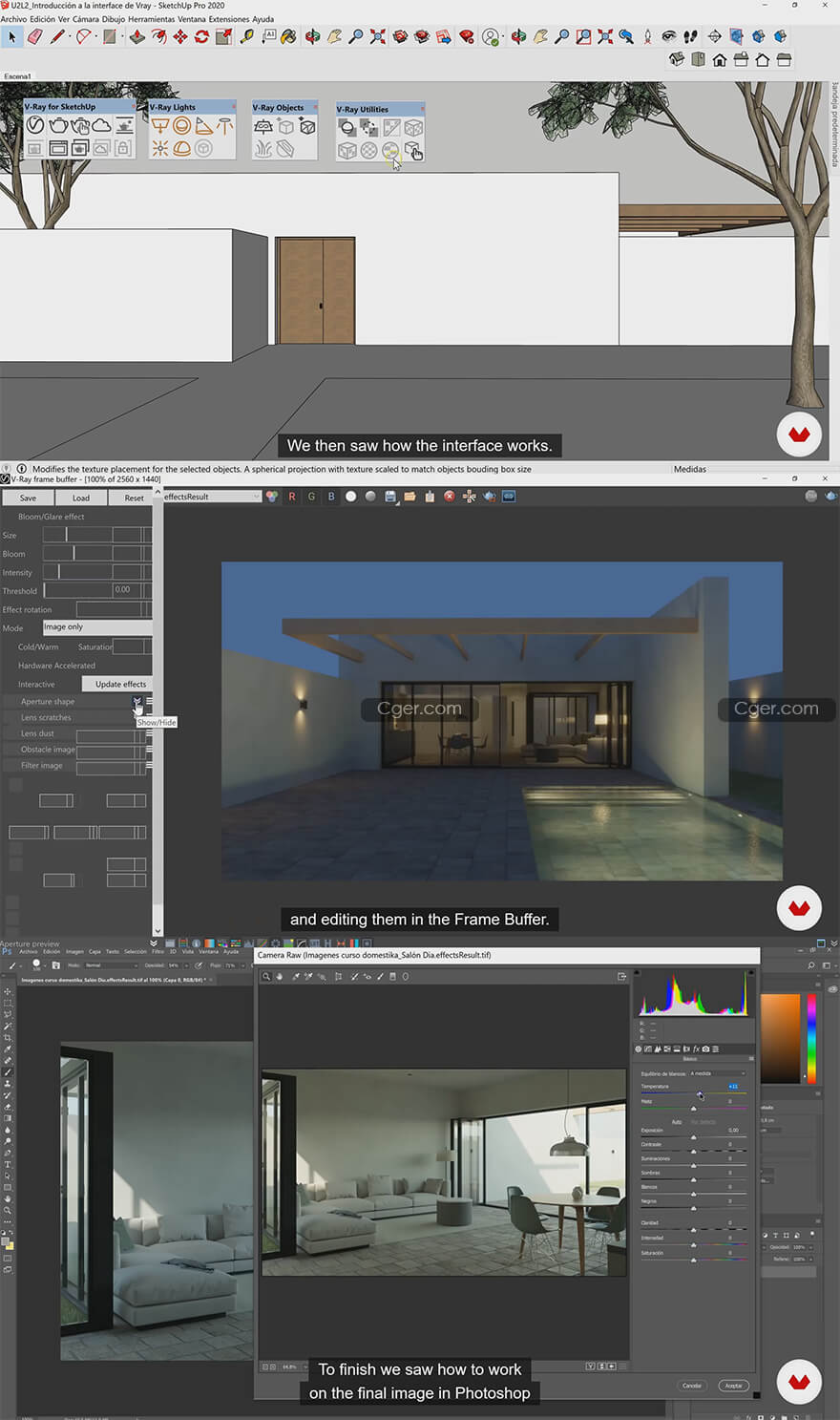Click Cancelar in Camera Raw dialog
This screenshot has width=840, height=1420.
[692, 1386]
